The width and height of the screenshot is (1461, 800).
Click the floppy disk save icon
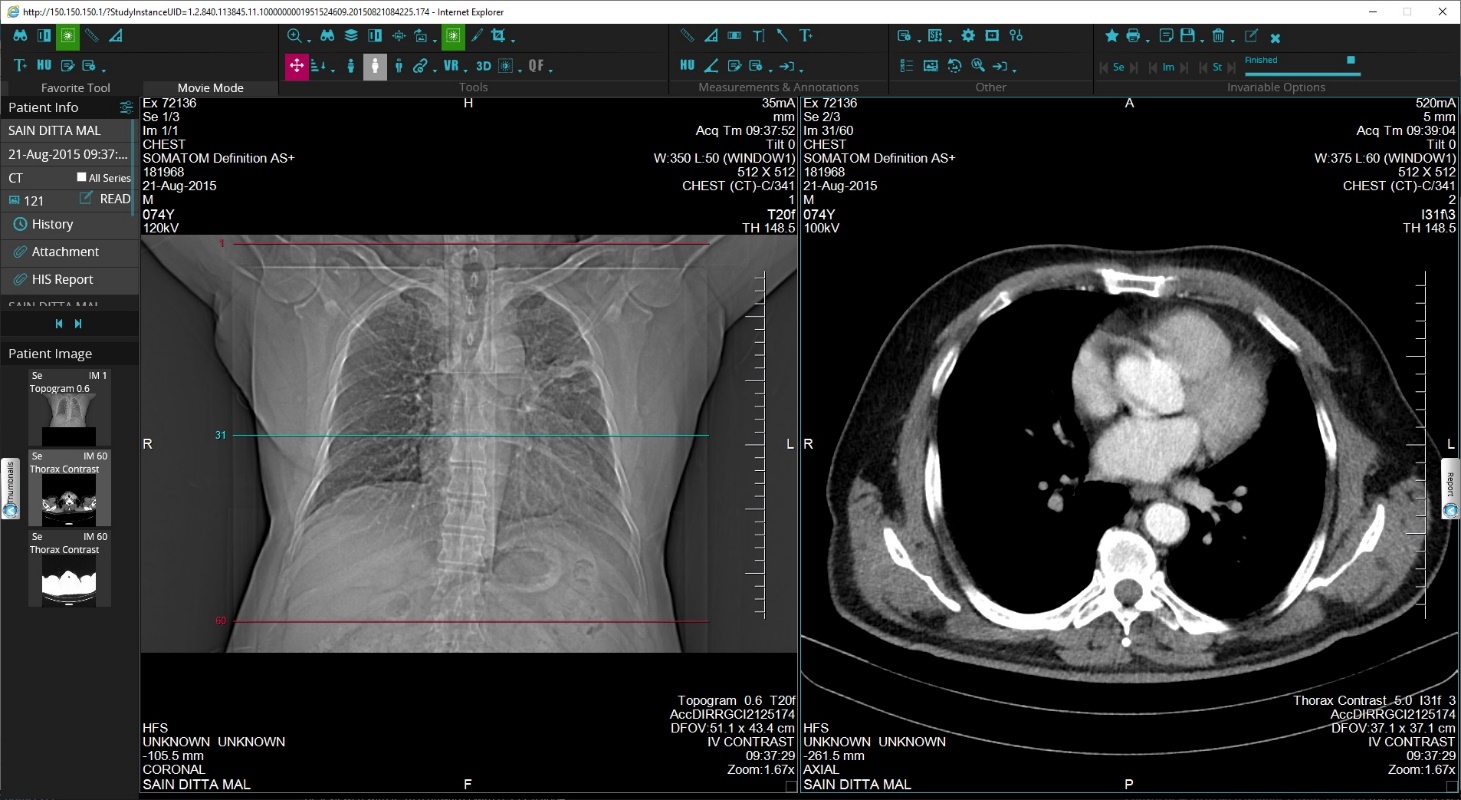pyautogui.click(x=1187, y=35)
